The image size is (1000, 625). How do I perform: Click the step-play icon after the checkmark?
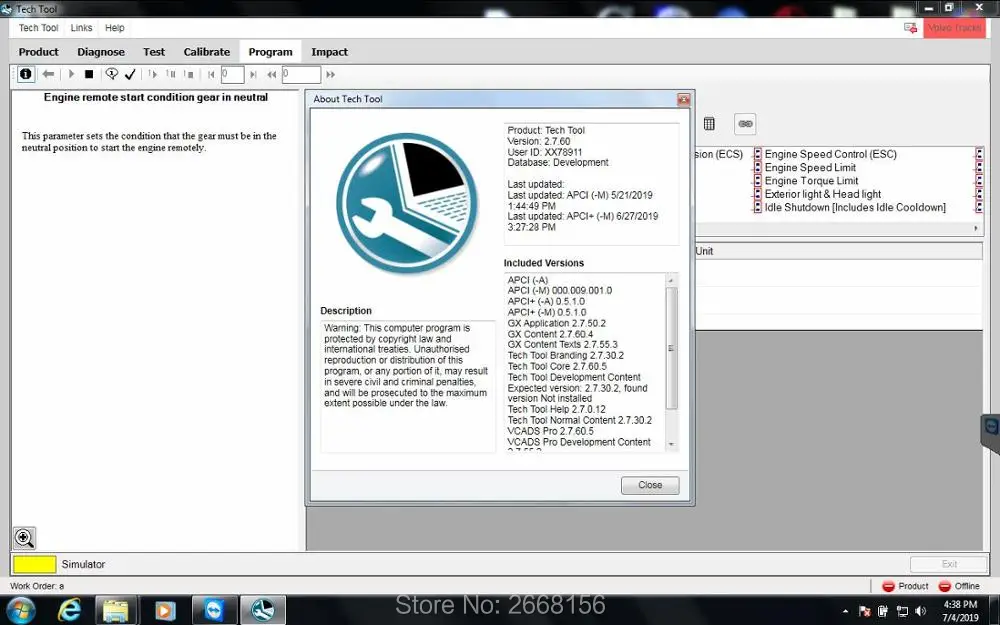(x=152, y=74)
